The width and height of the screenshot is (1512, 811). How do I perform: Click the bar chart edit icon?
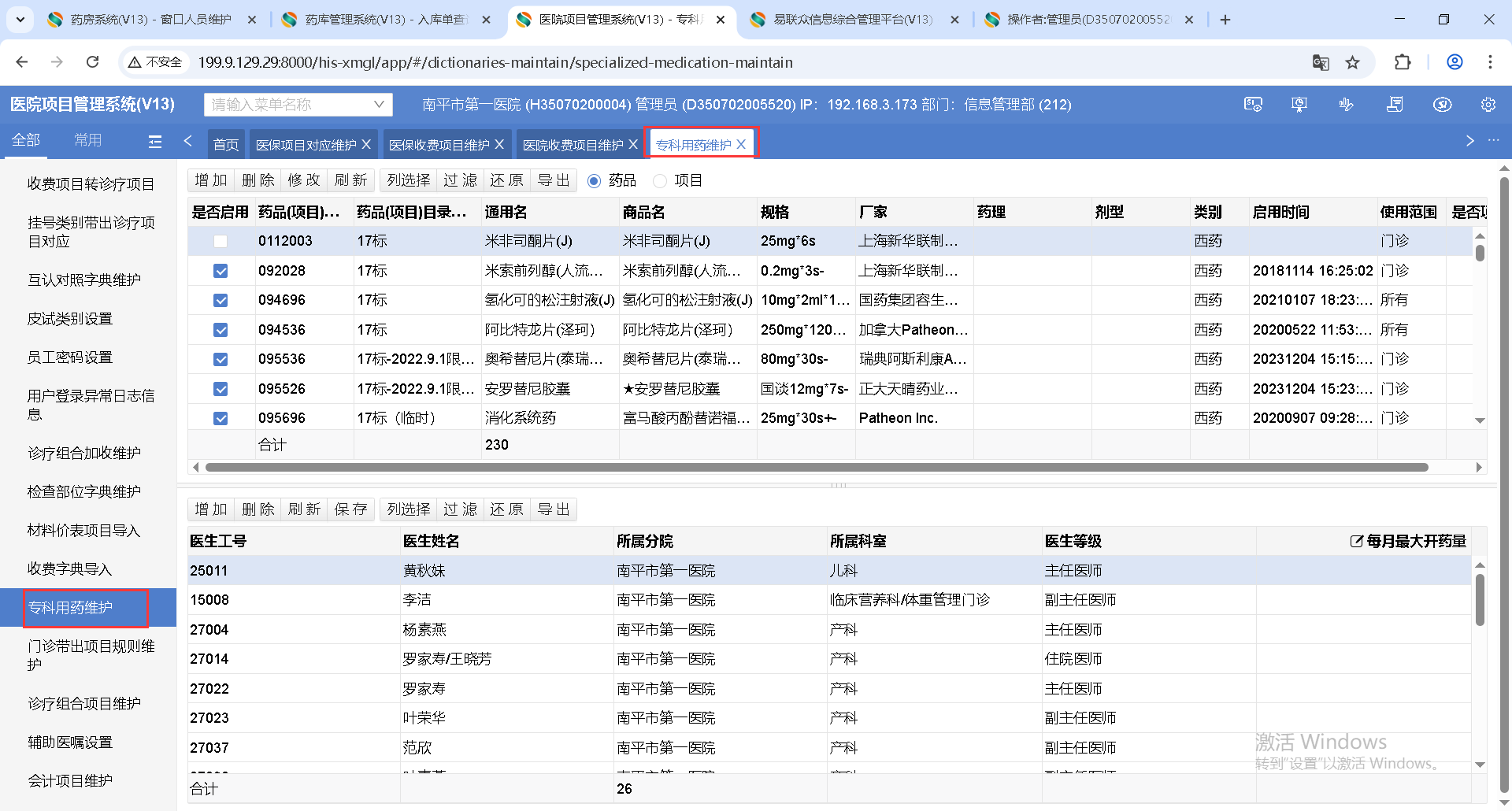[1347, 105]
